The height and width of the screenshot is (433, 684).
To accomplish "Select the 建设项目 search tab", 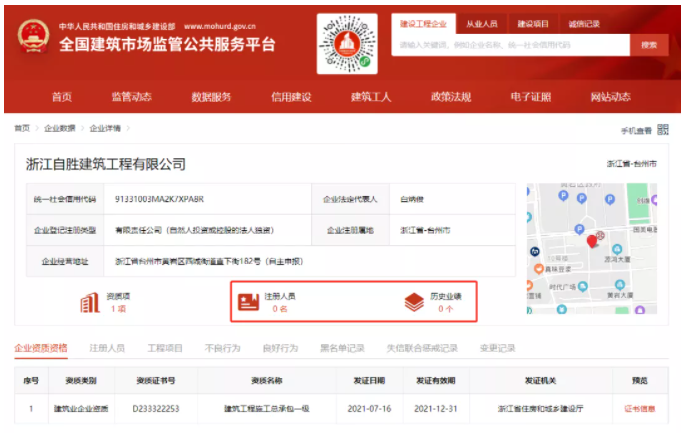I will pos(533,24).
